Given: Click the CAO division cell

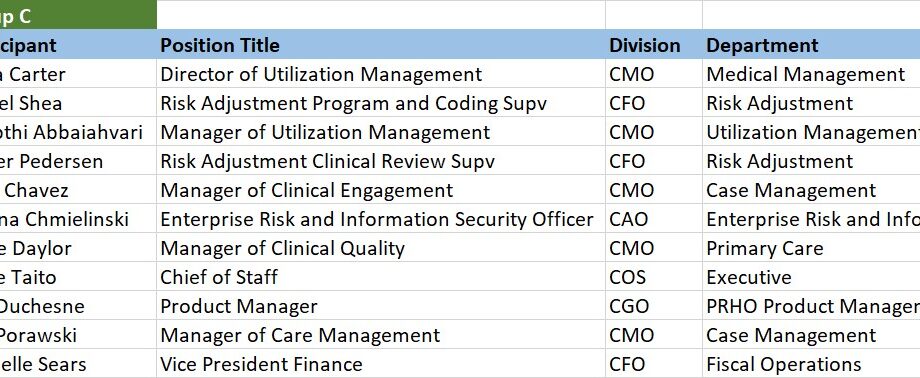Looking at the screenshot, I should 654,219.
